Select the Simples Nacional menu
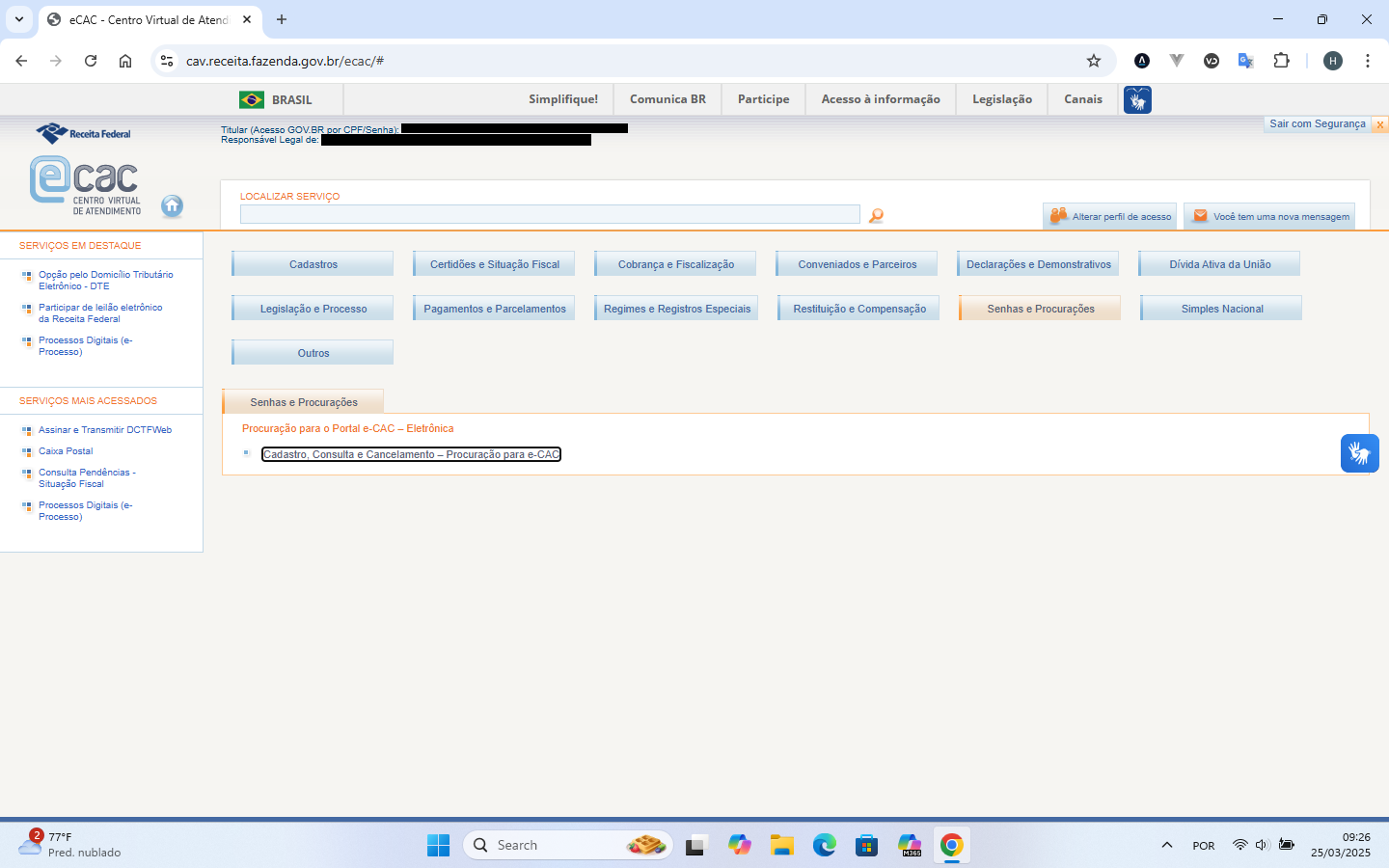Image resolution: width=1389 pixels, height=868 pixels. pyautogui.click(x=1221, y=309)
